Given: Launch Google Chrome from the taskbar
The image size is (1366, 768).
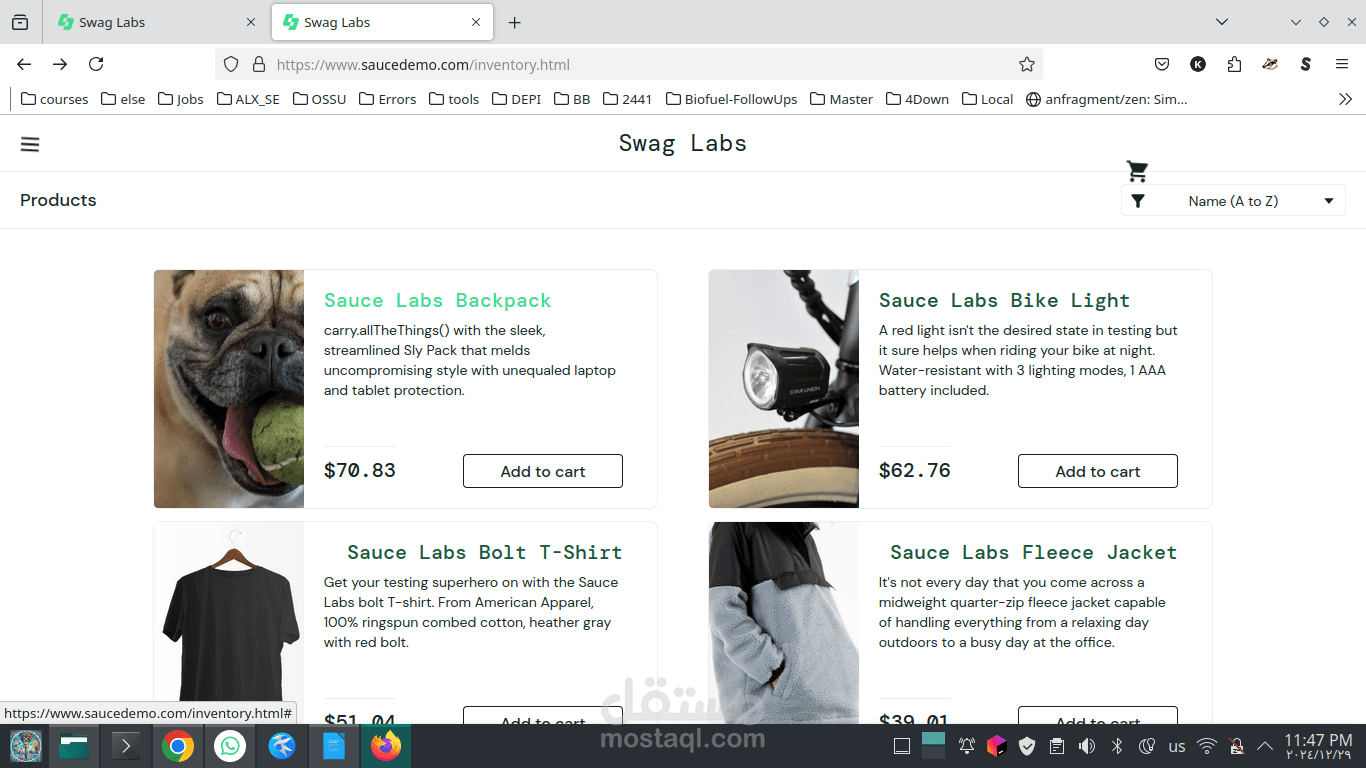Looking at the screenshot, I should [178, 746].
